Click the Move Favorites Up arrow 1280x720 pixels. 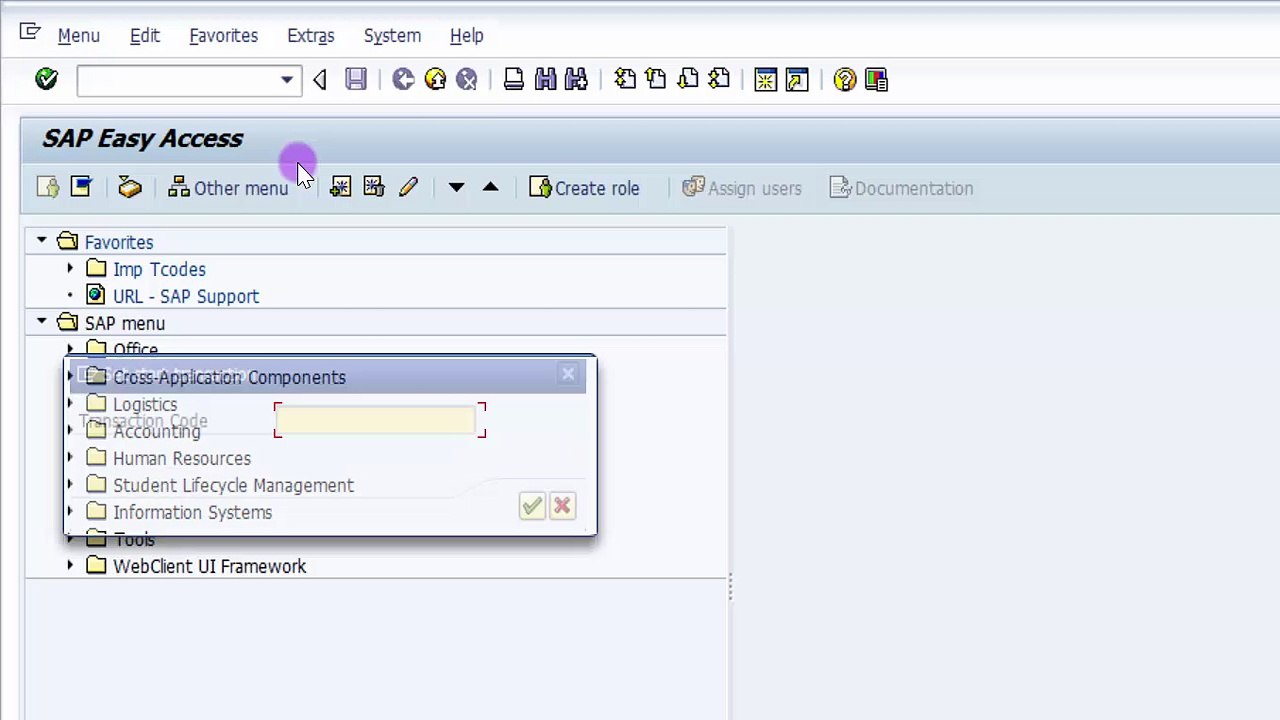point(490,187)
